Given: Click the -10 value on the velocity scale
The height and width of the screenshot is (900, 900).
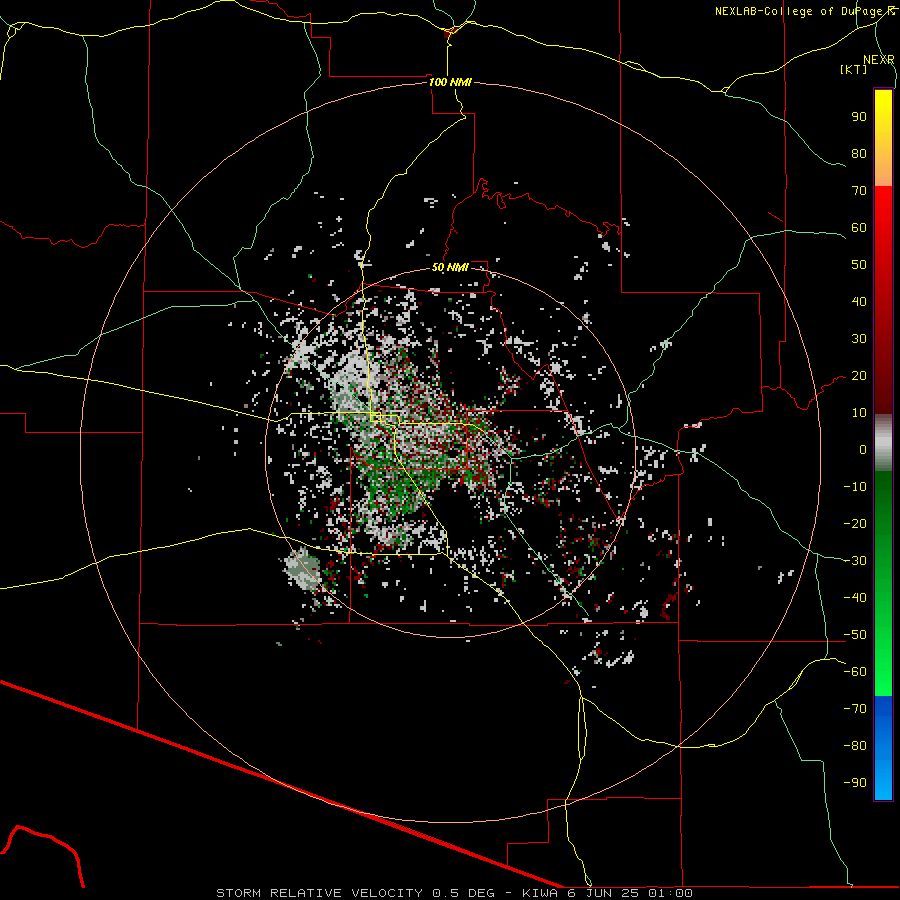Looking at the screenshot, I should click(x=855, y=487).
